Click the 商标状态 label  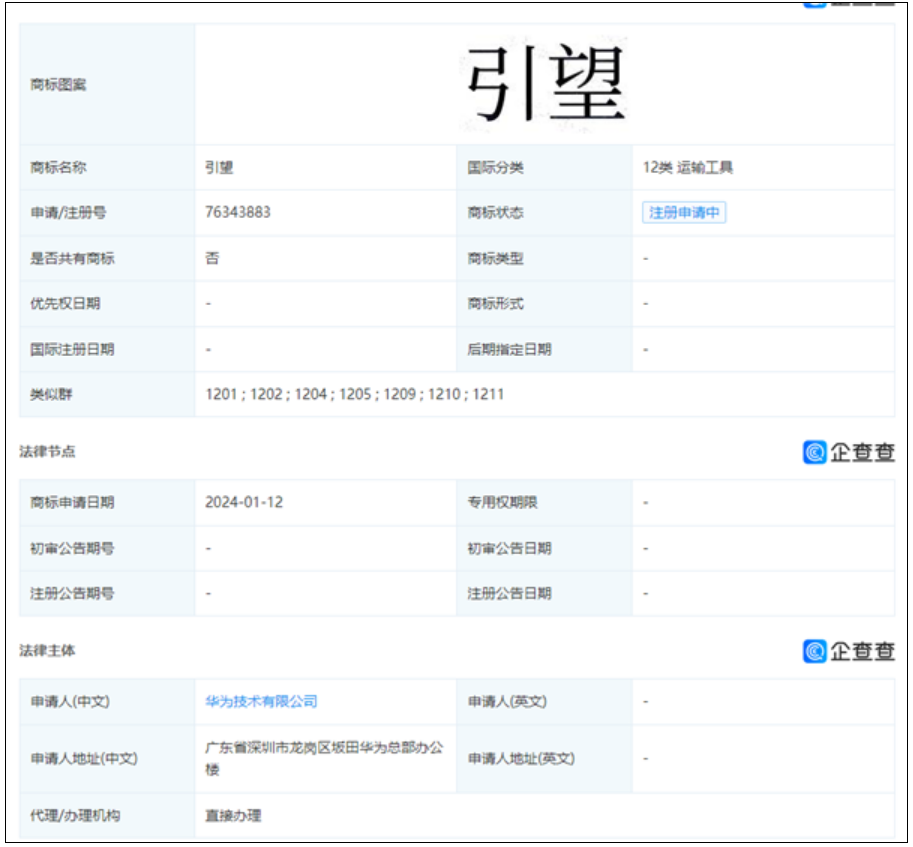(496, 212)
